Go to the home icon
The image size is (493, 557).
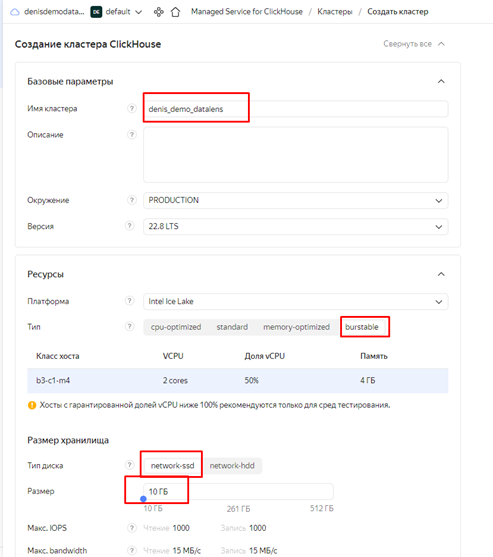[175, 12]
